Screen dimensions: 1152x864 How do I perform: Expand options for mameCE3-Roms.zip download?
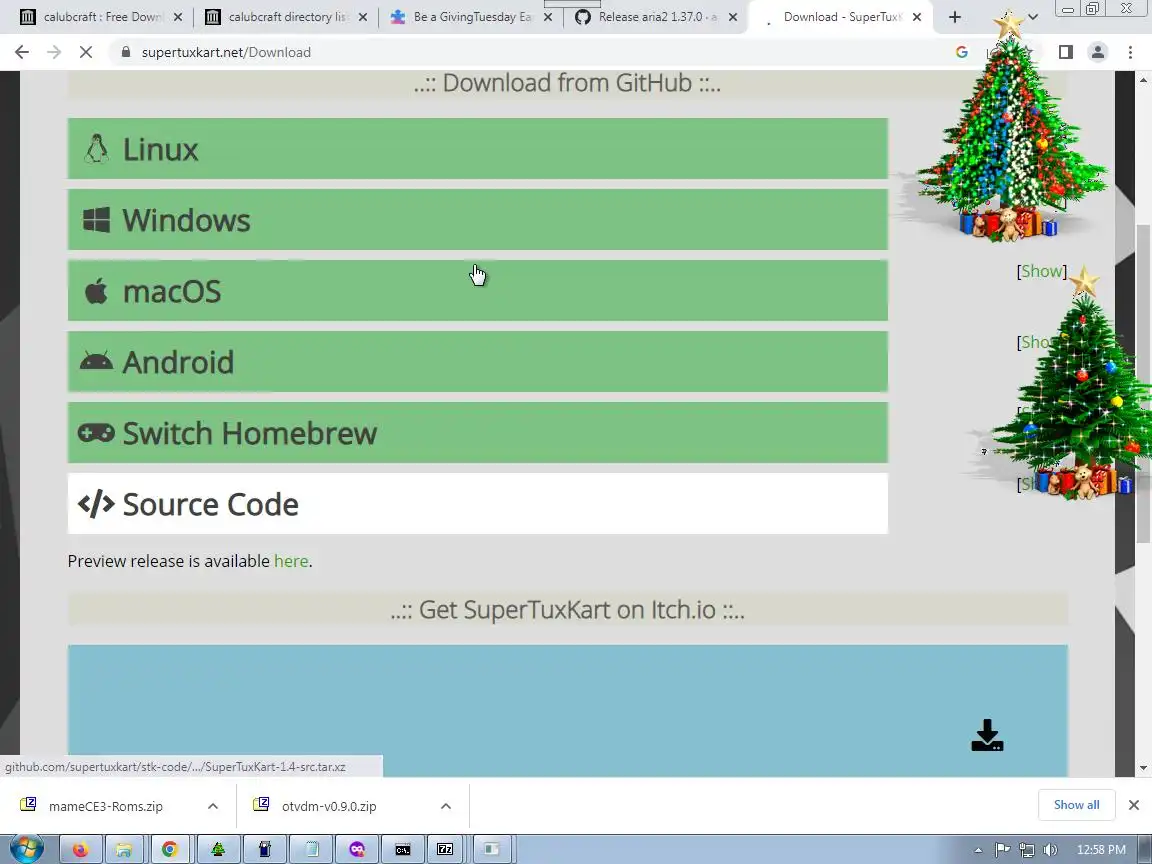click(x=213, y=806)
